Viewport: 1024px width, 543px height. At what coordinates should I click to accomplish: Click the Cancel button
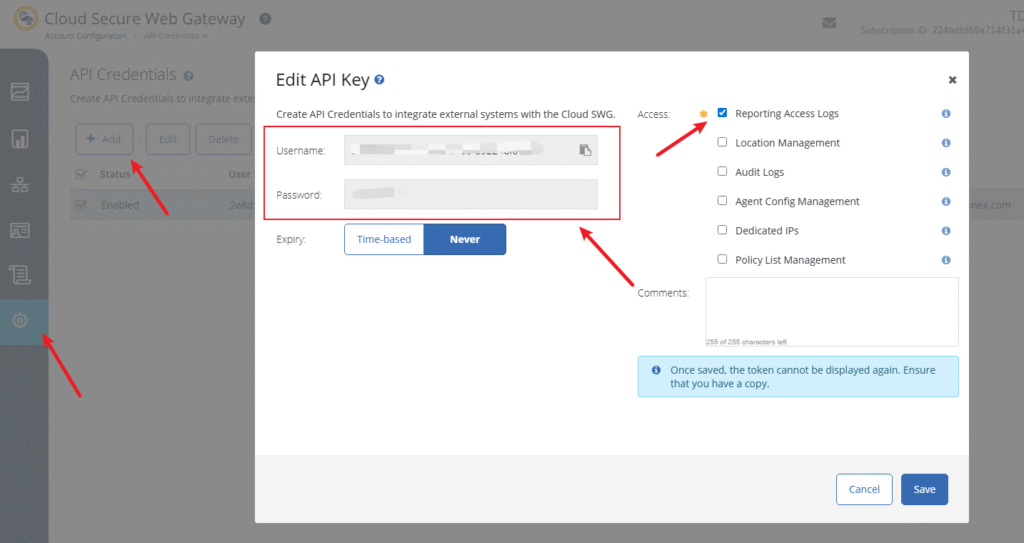pos(864,489)
